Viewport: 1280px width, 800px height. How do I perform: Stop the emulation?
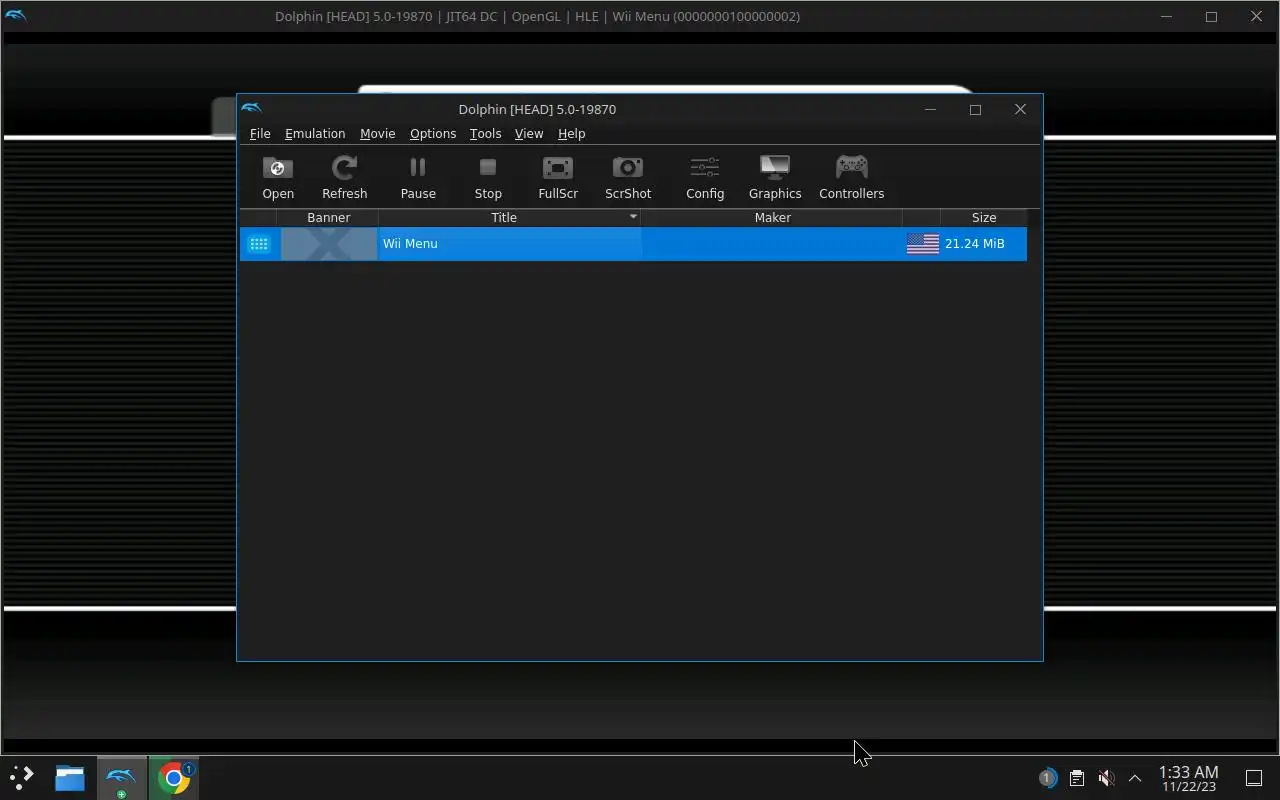click(x=488, y=178)
